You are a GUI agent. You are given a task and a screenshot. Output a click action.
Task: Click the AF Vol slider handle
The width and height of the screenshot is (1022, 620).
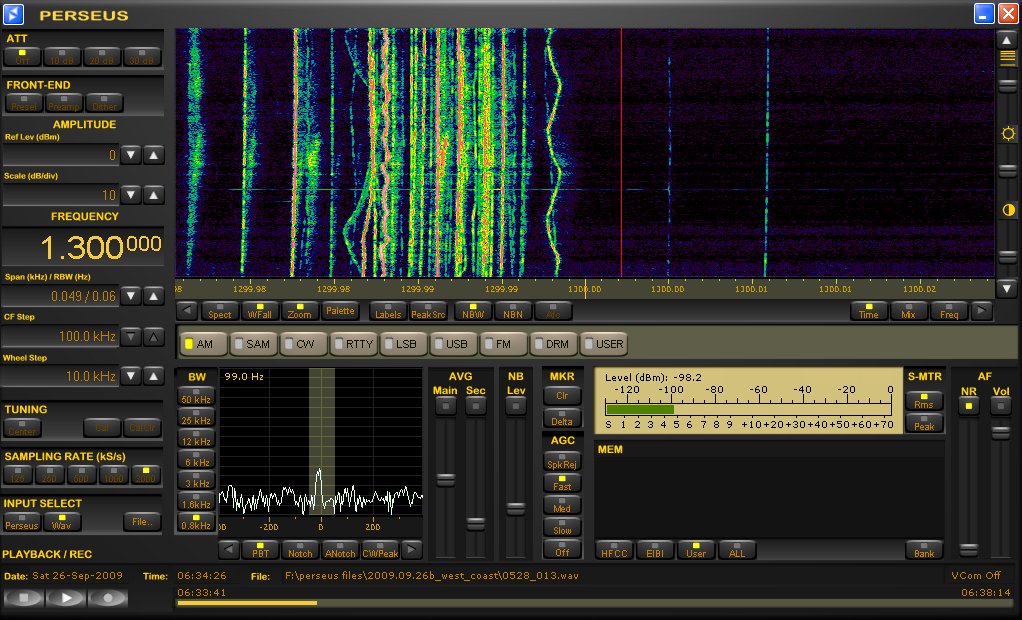click(x=1000, y=432)
